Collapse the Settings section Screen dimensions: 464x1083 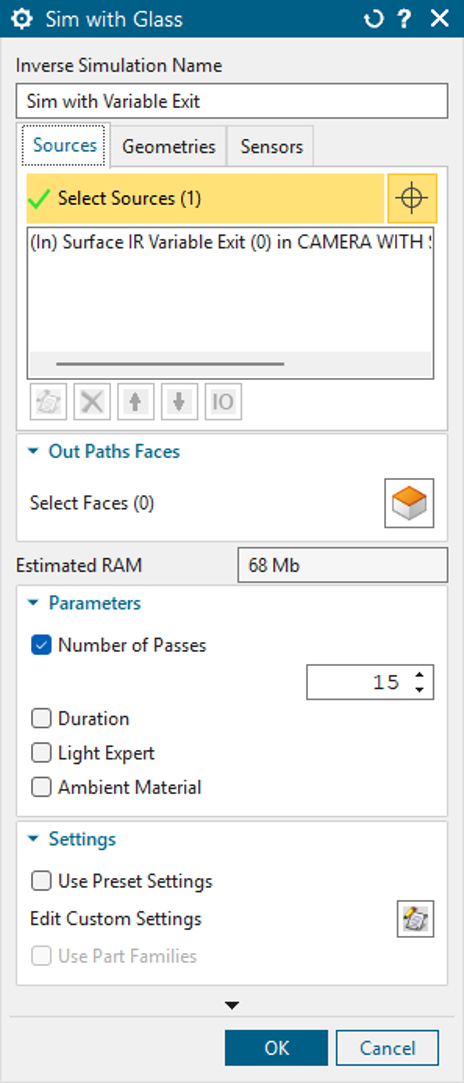click(33, 839)
